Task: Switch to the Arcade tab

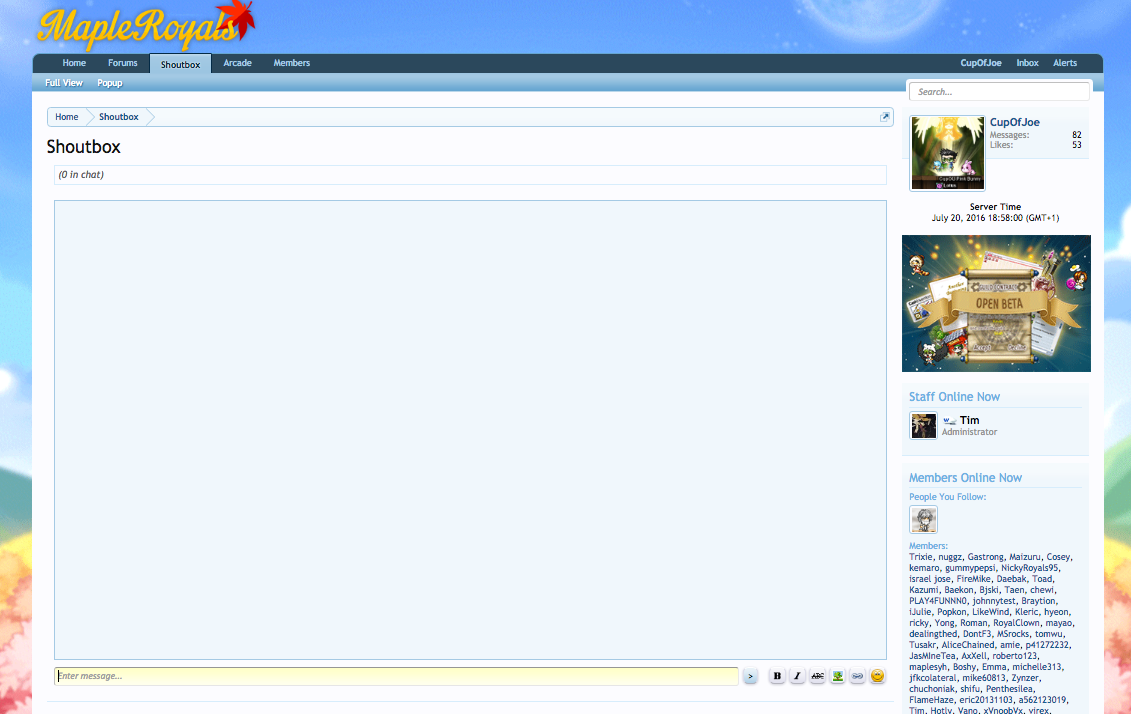Action: point(237,63)
